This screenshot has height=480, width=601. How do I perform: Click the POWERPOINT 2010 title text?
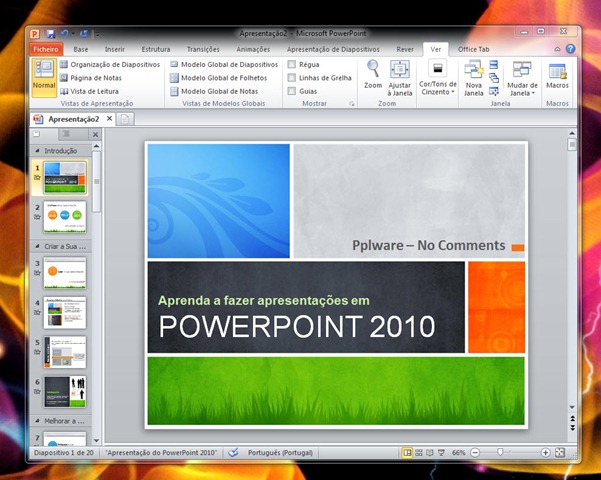(x=297, y=327)
